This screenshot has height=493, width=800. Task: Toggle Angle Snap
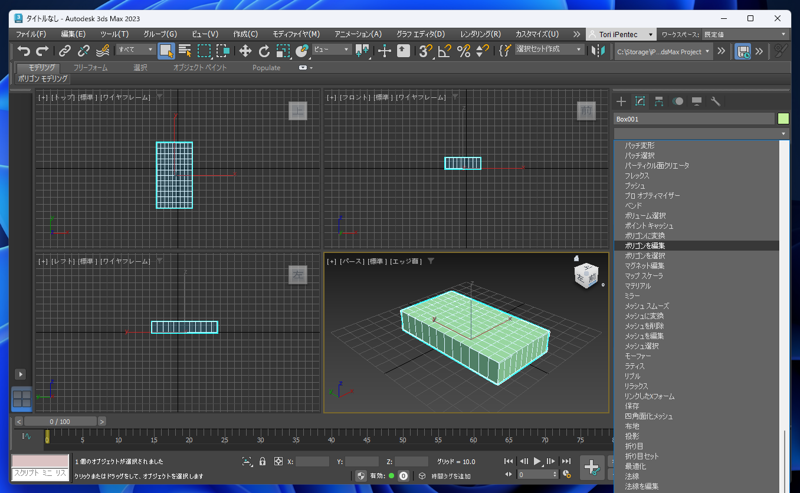point(444,51)
